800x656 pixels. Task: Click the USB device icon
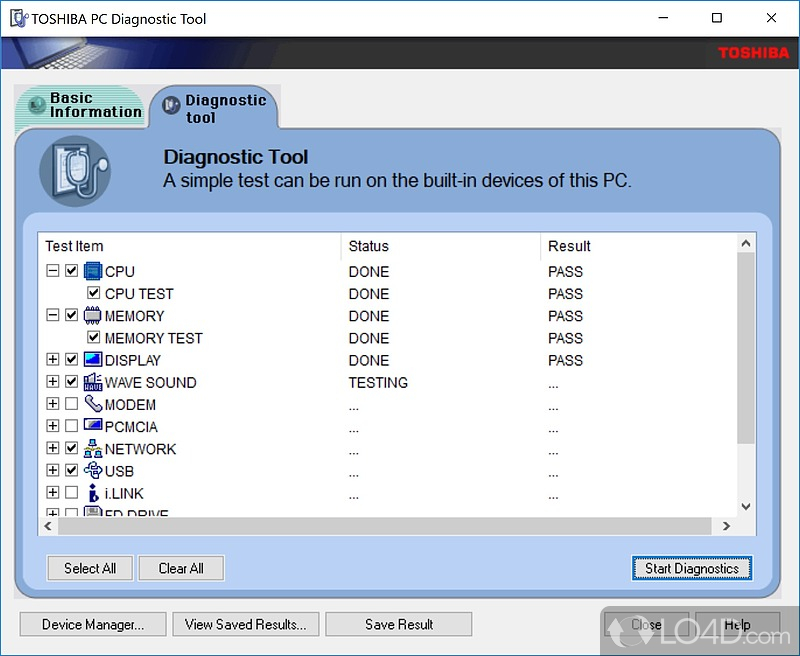click(93, 471)
